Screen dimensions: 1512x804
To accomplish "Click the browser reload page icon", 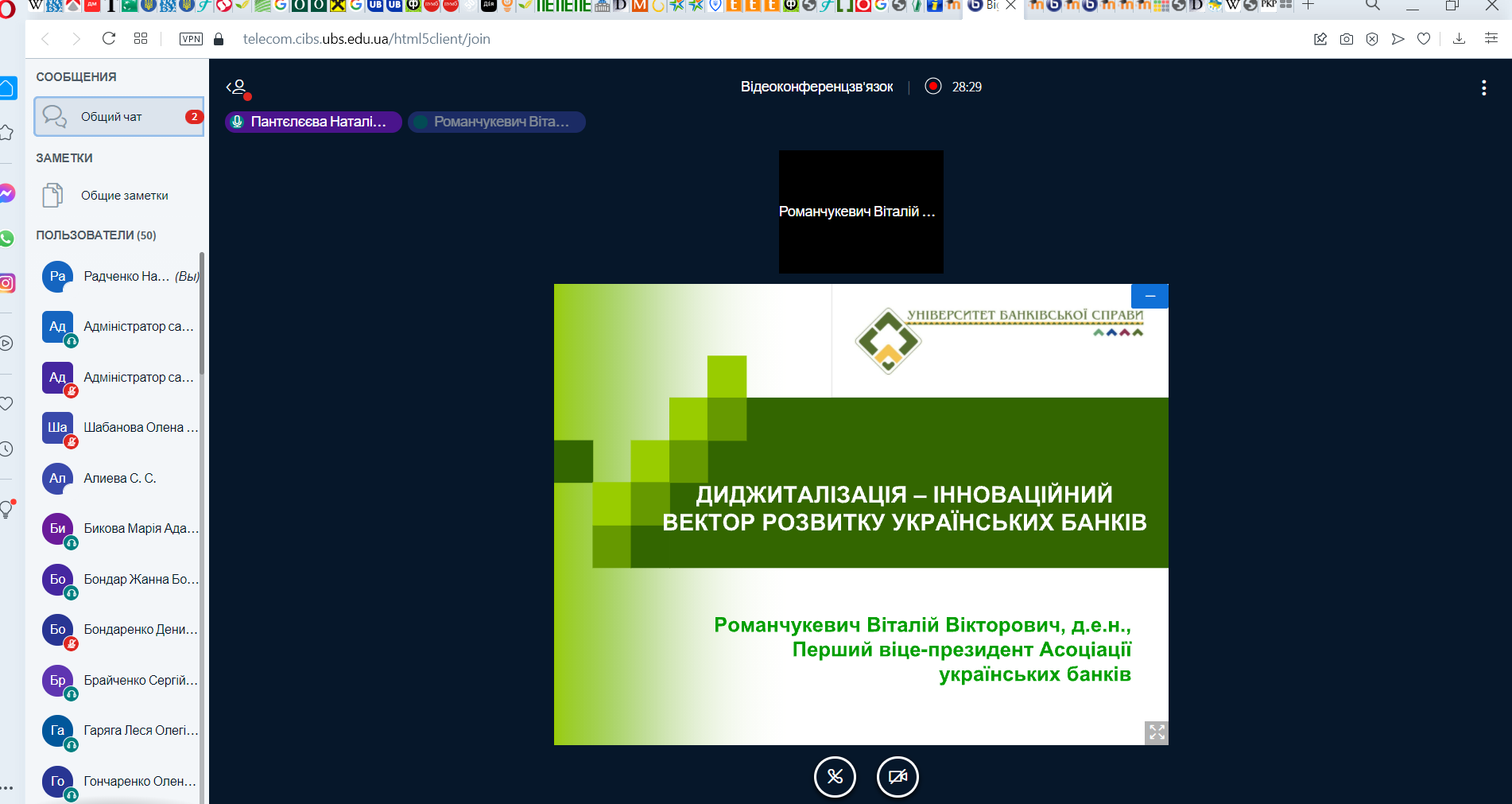I will click(x=109, y=39).
